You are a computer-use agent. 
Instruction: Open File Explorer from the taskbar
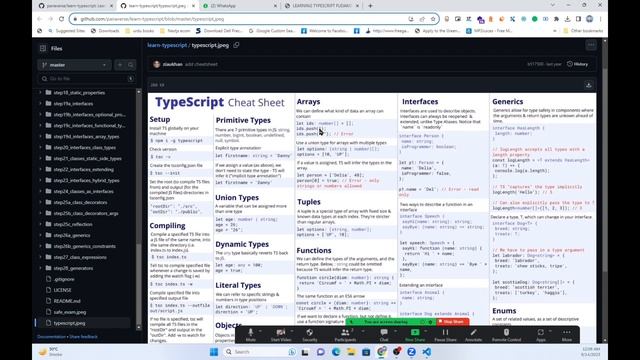tap(351, 352)
